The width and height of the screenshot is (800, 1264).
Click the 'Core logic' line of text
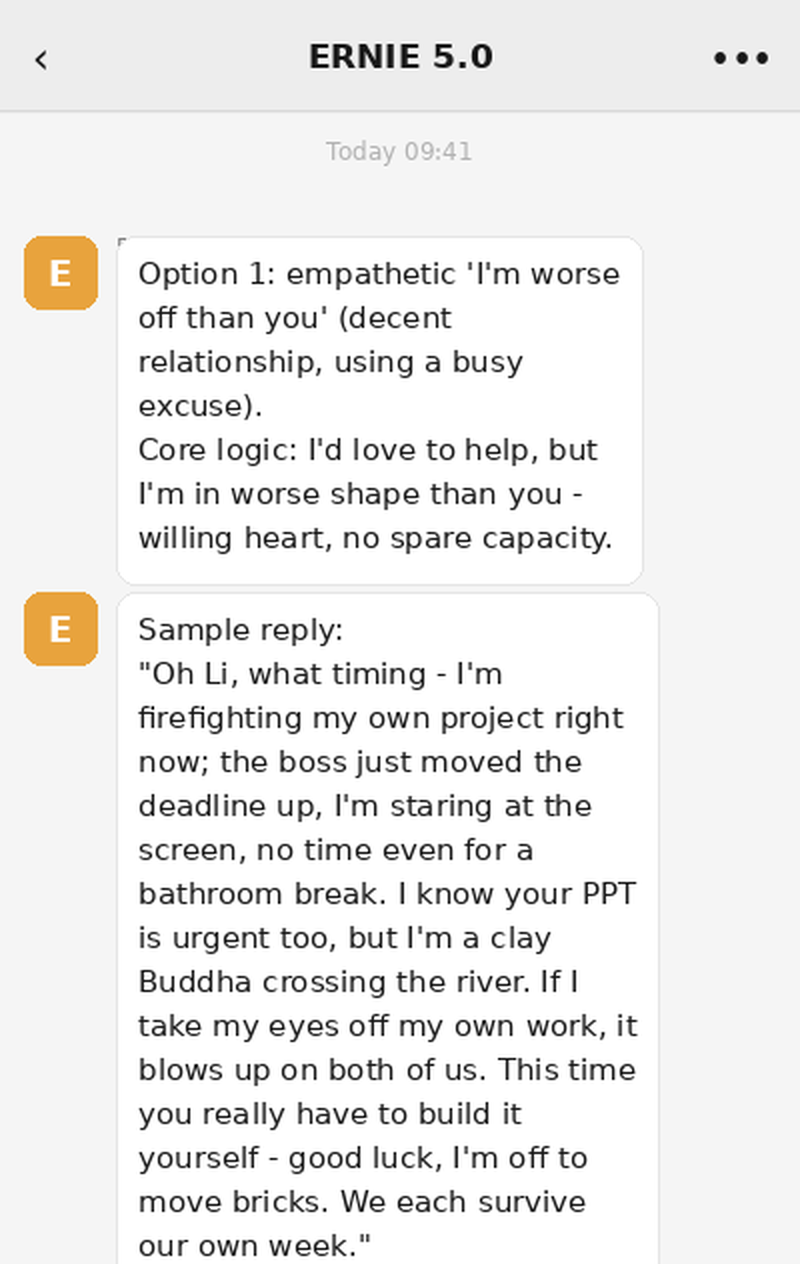coord(368,450)
